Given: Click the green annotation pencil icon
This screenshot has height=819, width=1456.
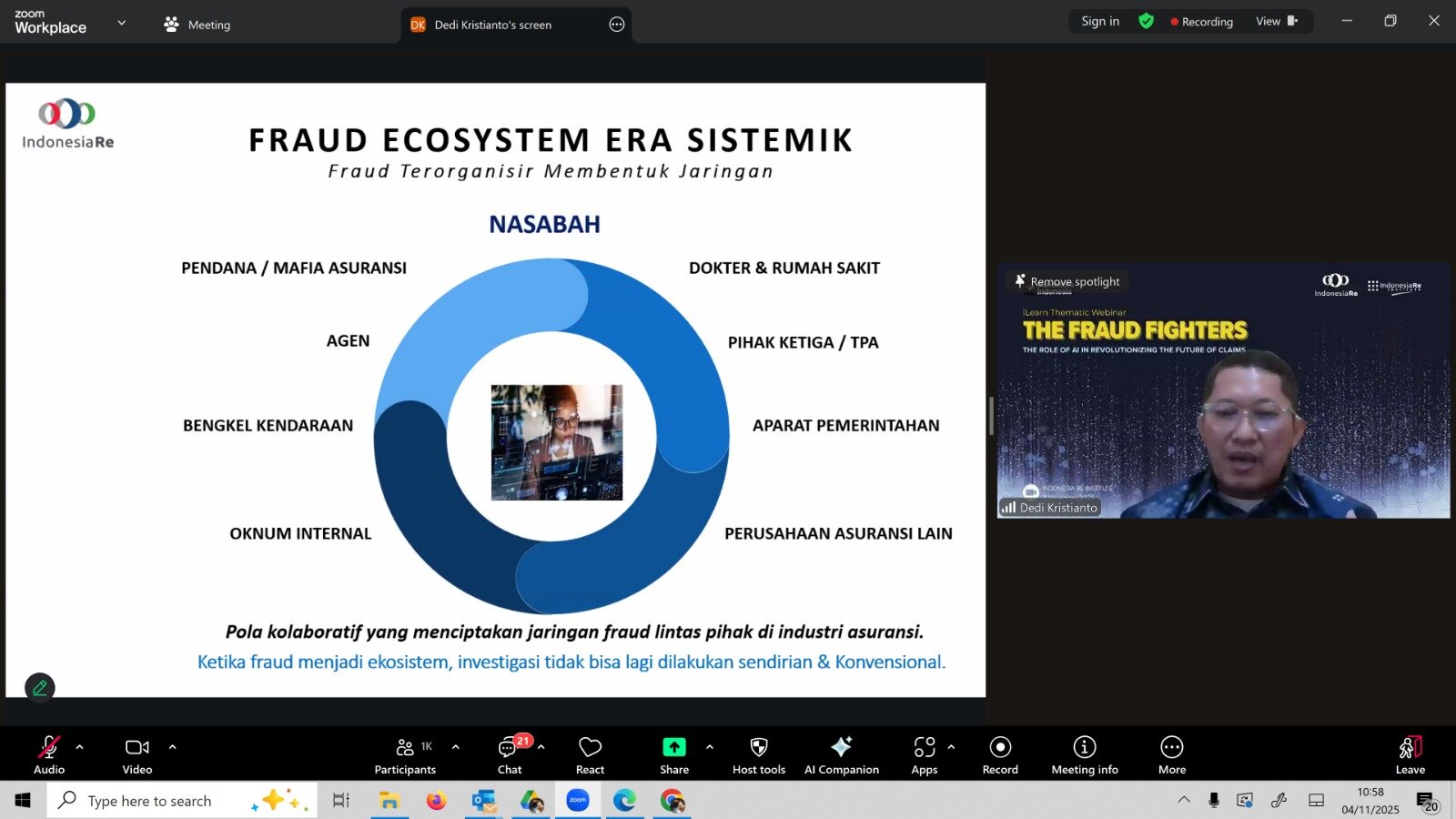Looking at the screenshot, I should [40, 688].
